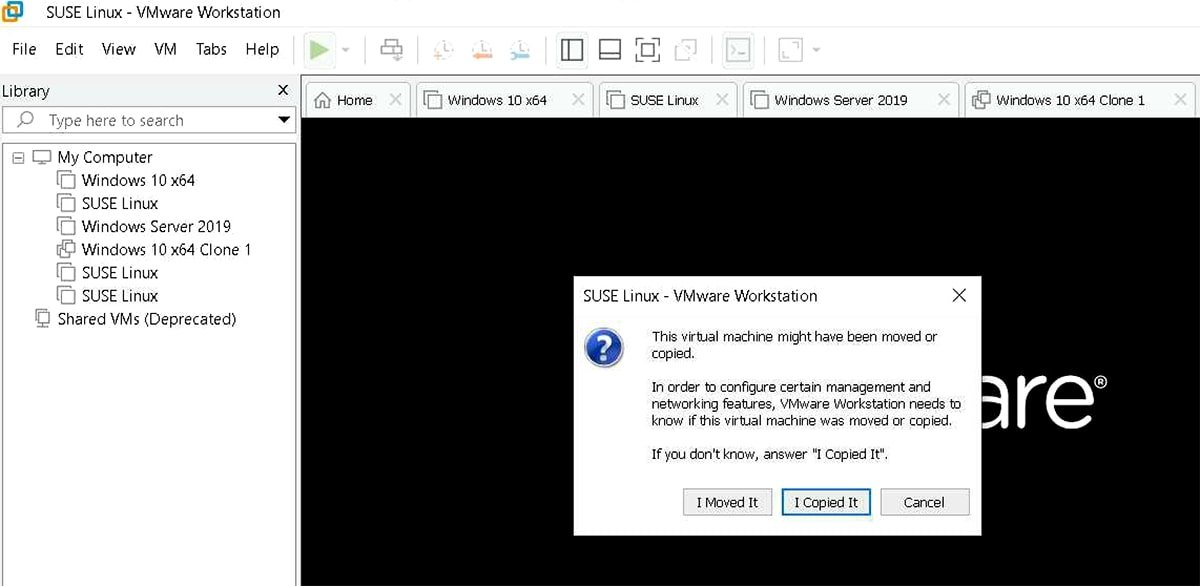The height and width of the screenshot is (586, 1200).
Task: Expand the power options dropdown arrow
Action: 344,48
